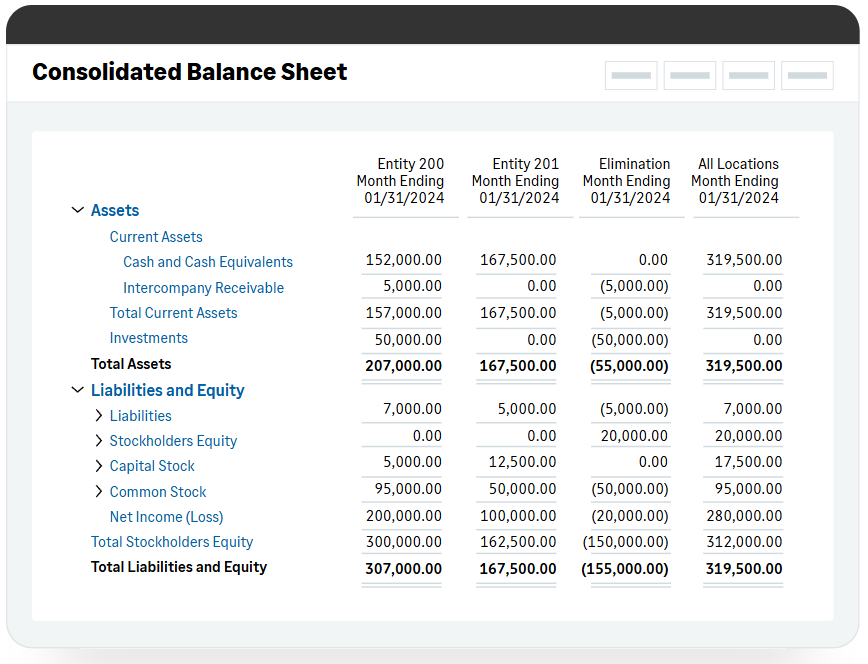The width and height of the screenshot is (868, 664).
Task: Click the Total Assets row label
Action: [131, 364]
